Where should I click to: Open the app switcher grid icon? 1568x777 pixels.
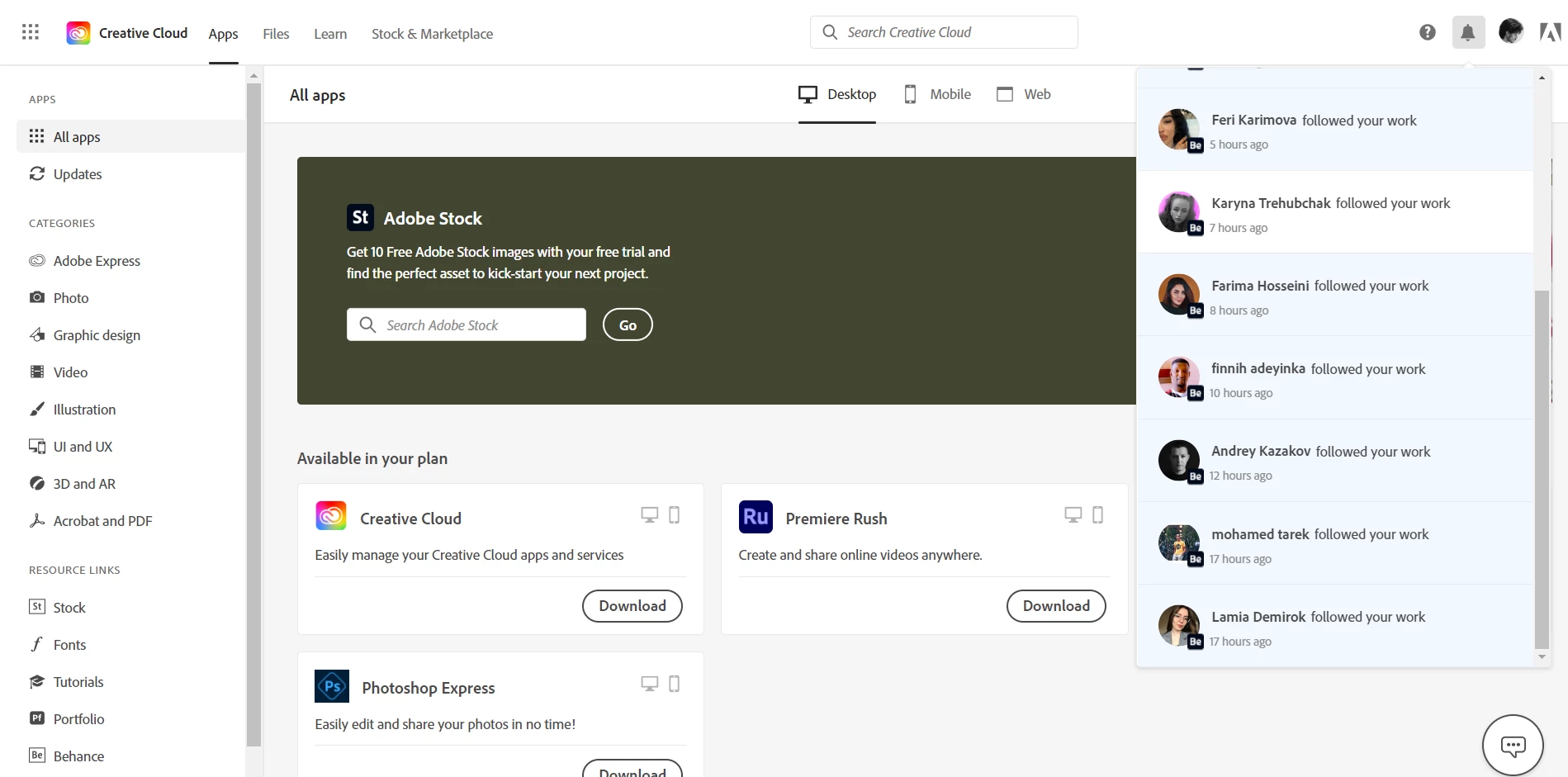coord(31,32)
